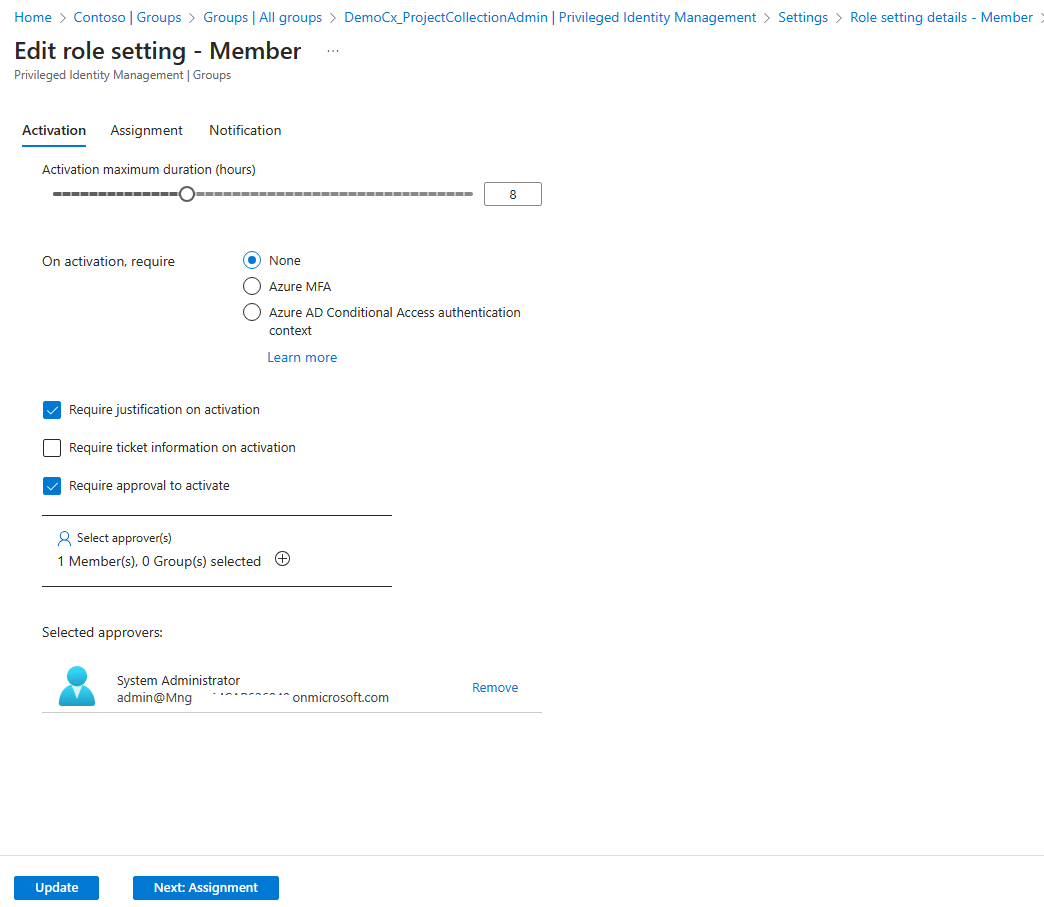Enable Require ticket information on activation
Viewport: 1044px width, 907px height.
[x=53, y=448]
